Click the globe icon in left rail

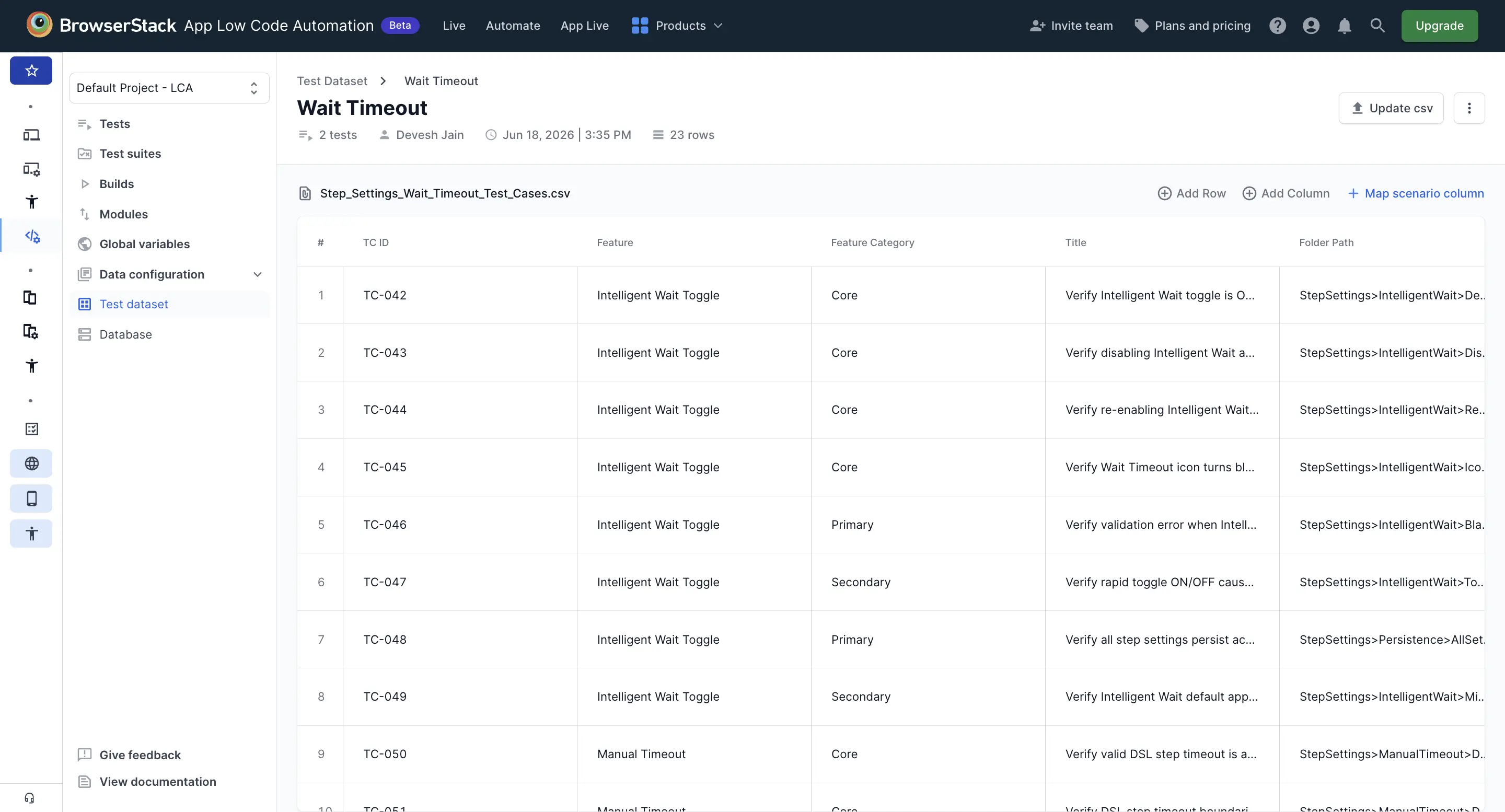coord(31,463)
